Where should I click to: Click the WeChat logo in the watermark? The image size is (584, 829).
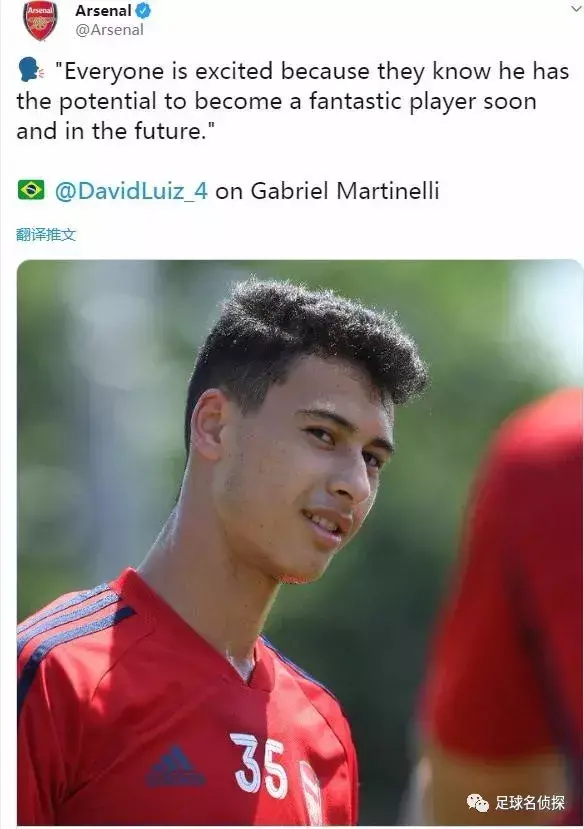pos(478,803)
